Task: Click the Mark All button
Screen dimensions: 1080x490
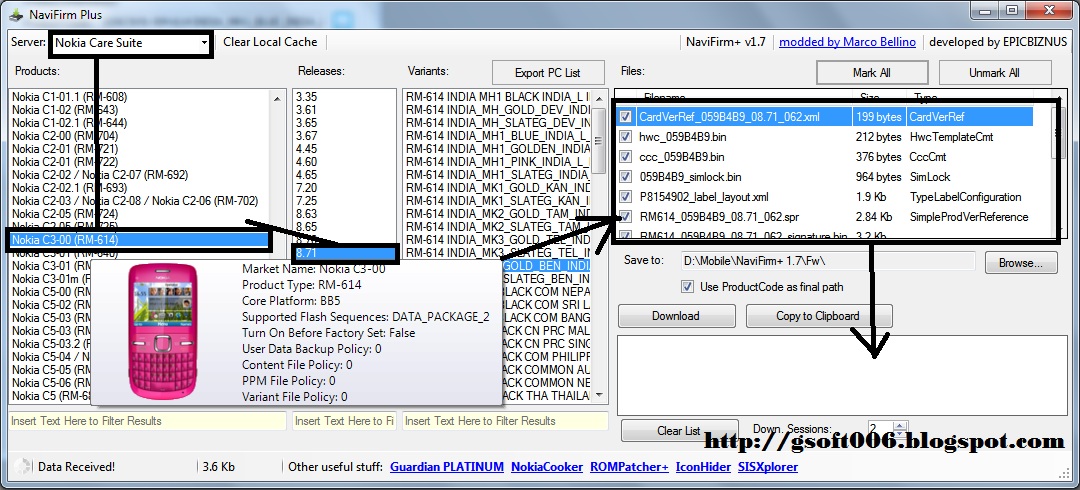Action: pyautogui.click(x=871, y=72)
